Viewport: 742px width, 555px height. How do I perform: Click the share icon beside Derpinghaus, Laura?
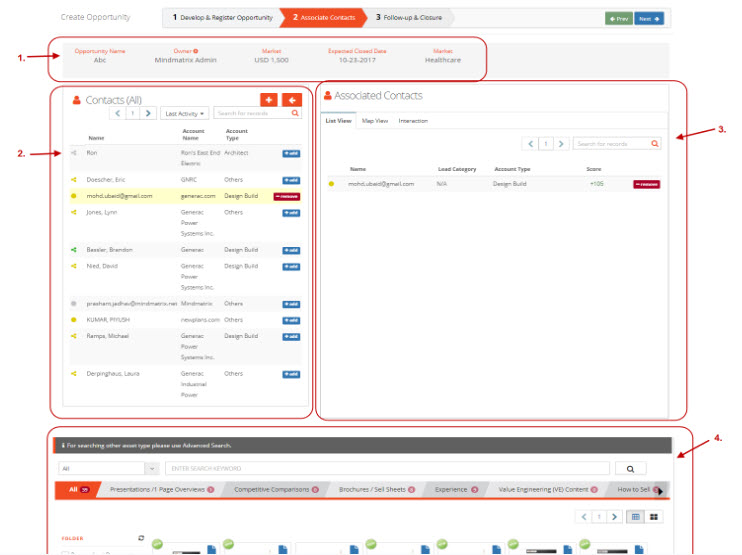(x=74, y=374)
